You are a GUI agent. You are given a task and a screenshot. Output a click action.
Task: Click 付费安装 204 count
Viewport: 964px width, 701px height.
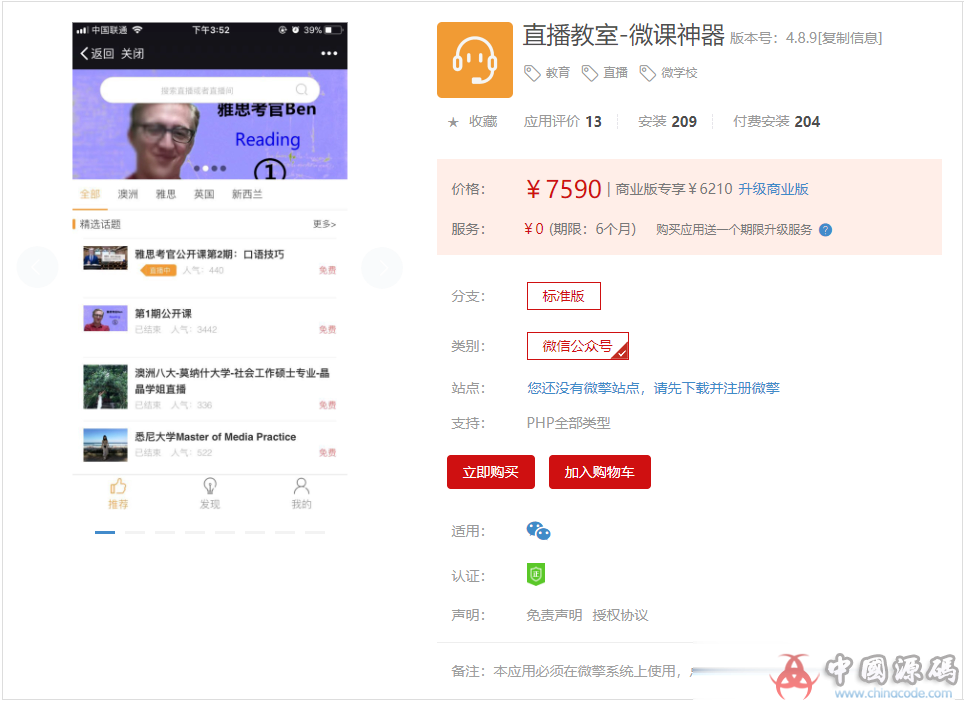coord(776,122)
